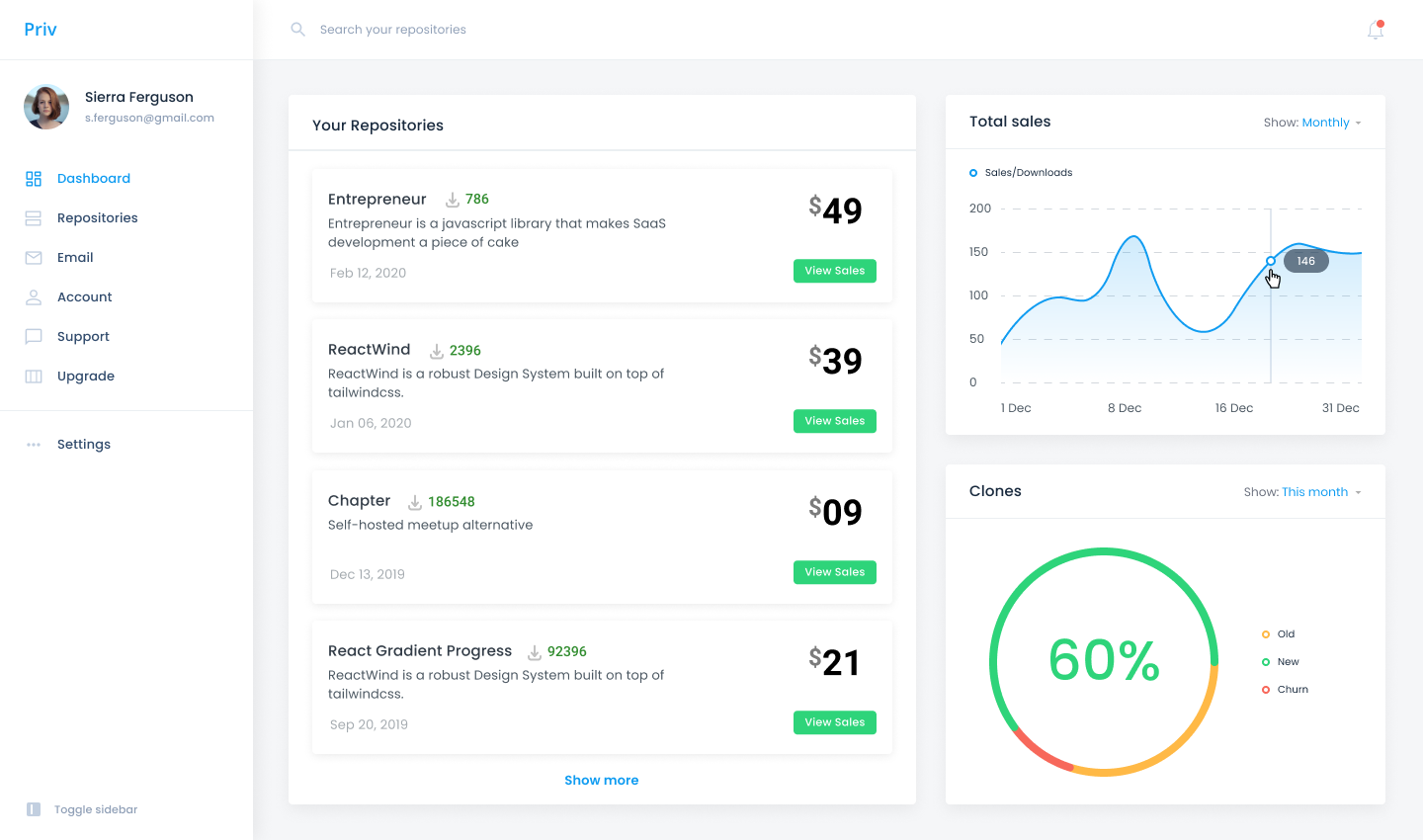Click the Priv logo link
Screen dimensions: 1423x840
tap(41, 30)
